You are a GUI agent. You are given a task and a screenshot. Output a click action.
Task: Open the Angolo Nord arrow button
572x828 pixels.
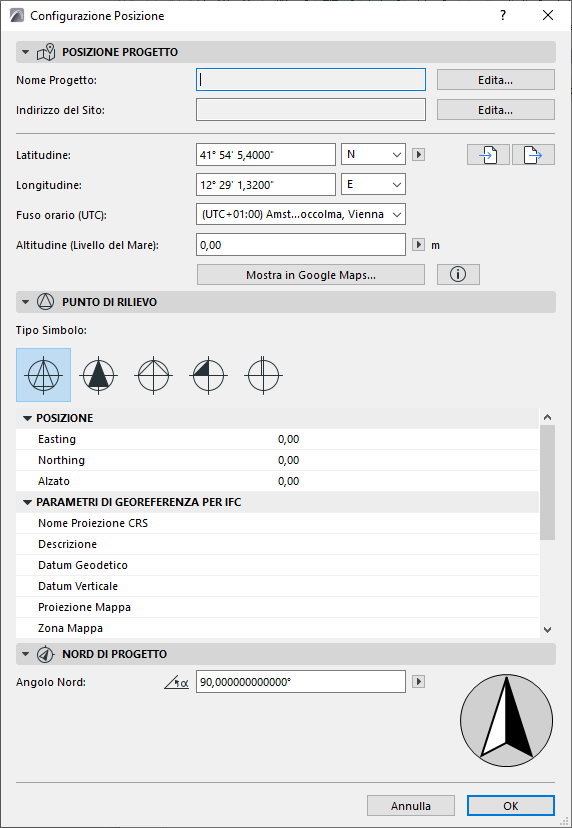[x=418, y=682]
